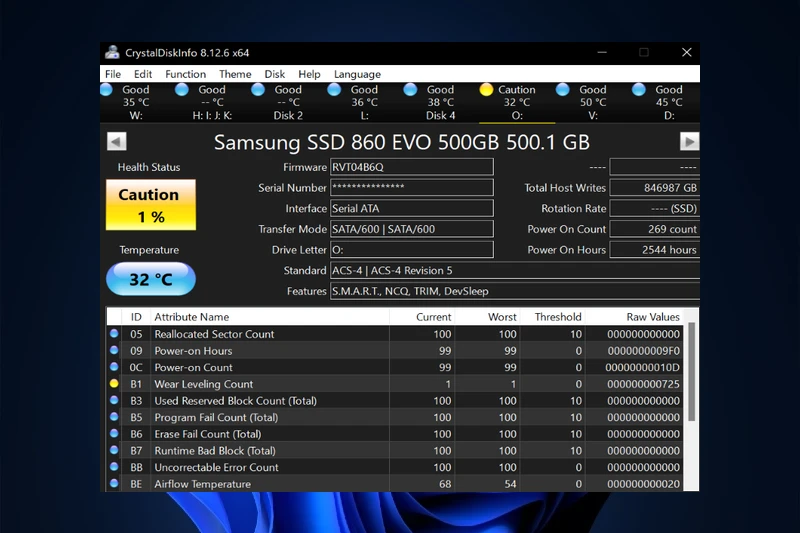Select the Uncorrectable Error Count row
Viewport: 800px width, 533px height.
(395, 467)
